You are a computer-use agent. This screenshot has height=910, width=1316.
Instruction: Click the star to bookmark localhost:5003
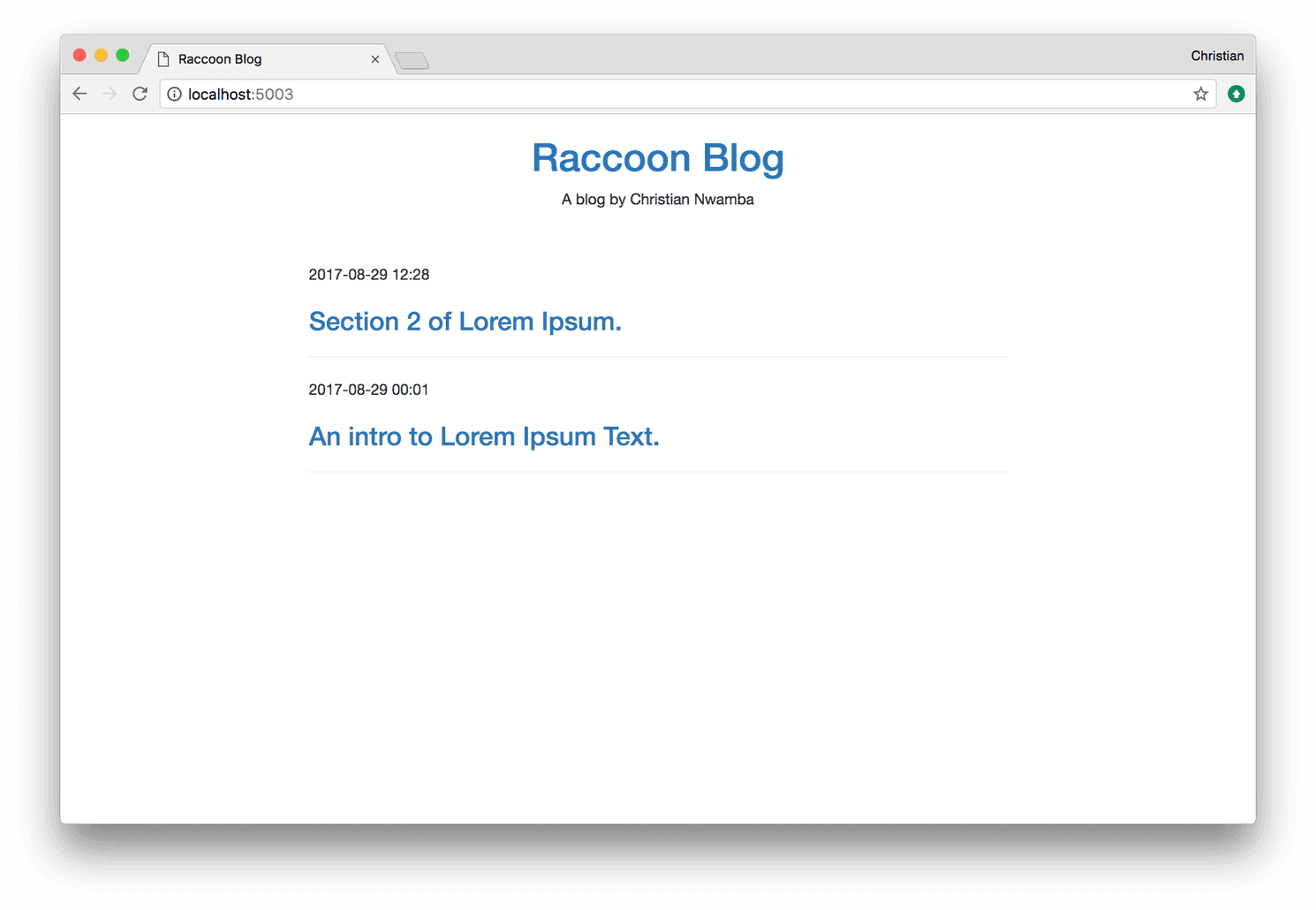point(1200,94)
